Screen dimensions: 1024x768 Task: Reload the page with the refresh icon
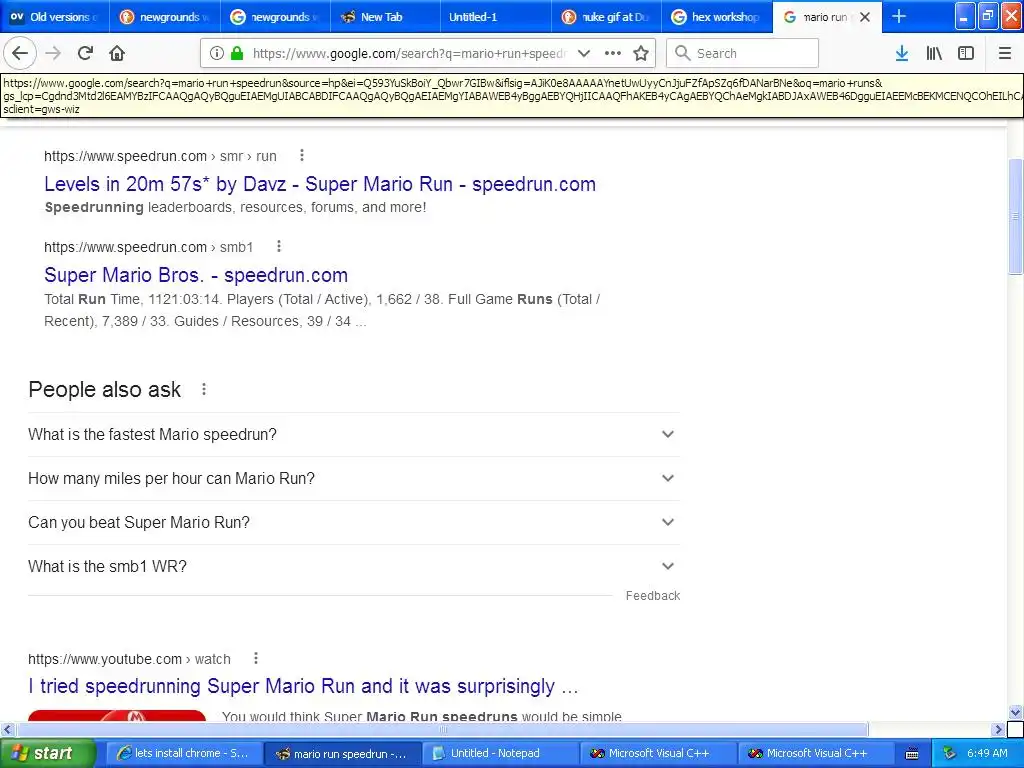(x=85, y=53)
